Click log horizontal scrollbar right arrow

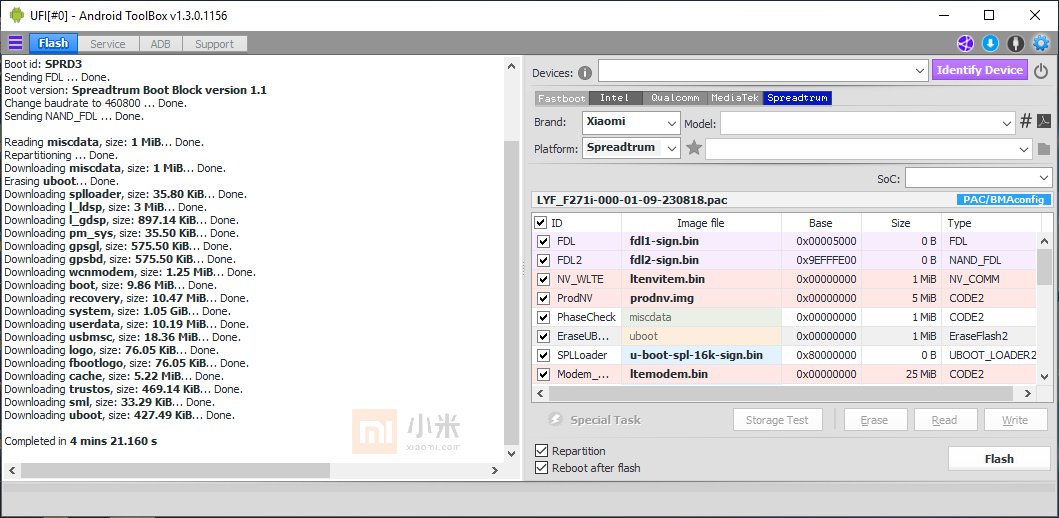(494, 471)
